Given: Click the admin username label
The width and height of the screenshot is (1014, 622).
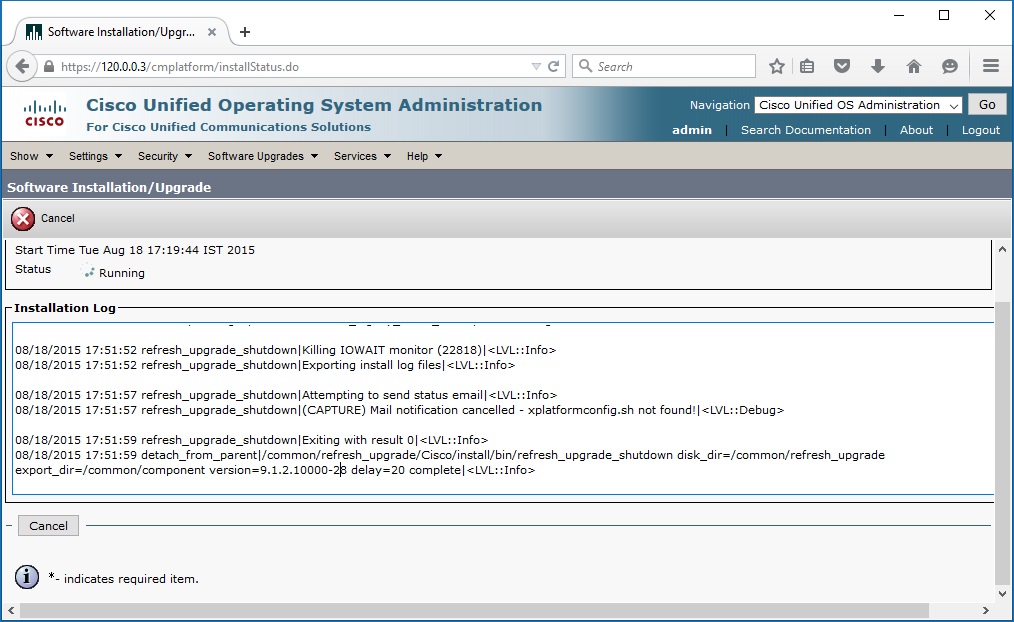Looking at the screenshot, I should point(691,130).
